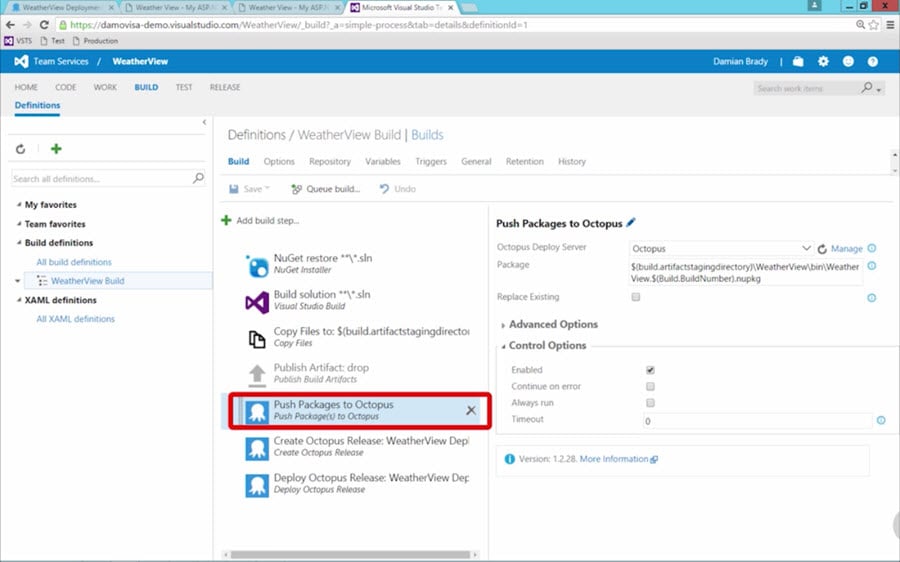Show info for Replace Existing option
The image size is (900, 562).
872,297
